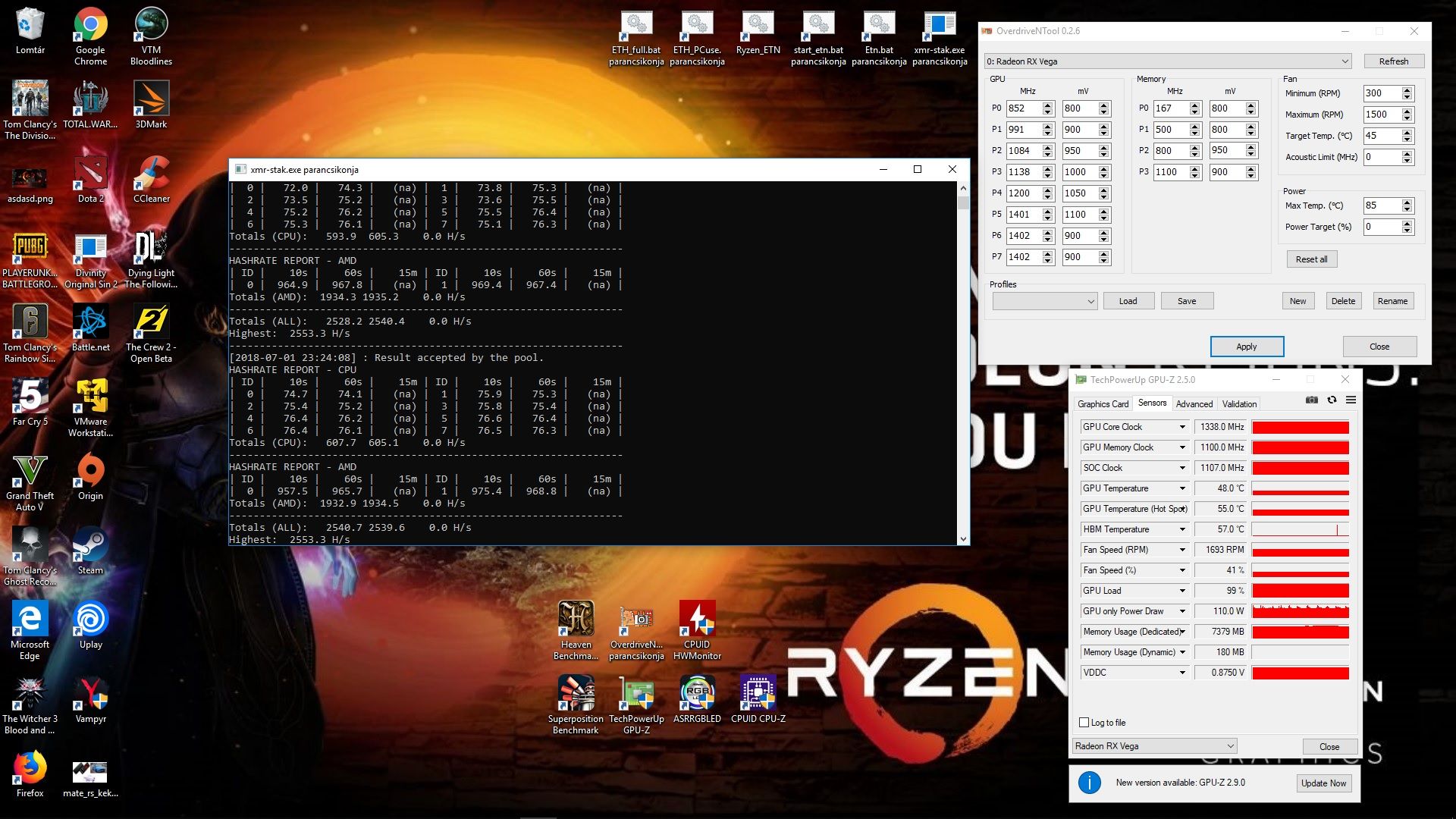
Task: Open TechPowerUp GPU-Z desktop shortcut
Action: pos(636,705)
